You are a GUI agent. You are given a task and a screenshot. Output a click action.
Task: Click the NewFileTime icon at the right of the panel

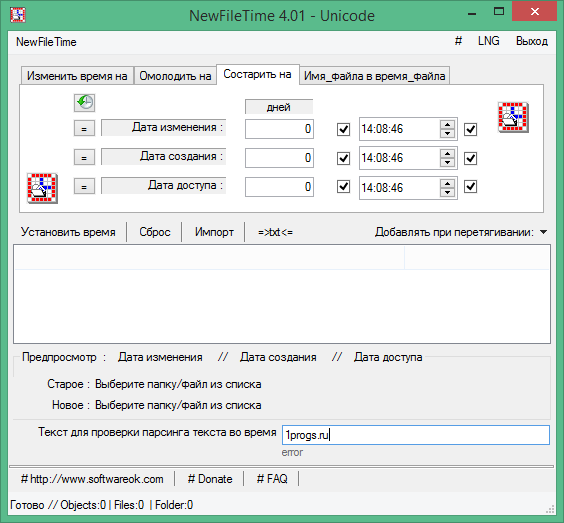[x=513, y=117]
